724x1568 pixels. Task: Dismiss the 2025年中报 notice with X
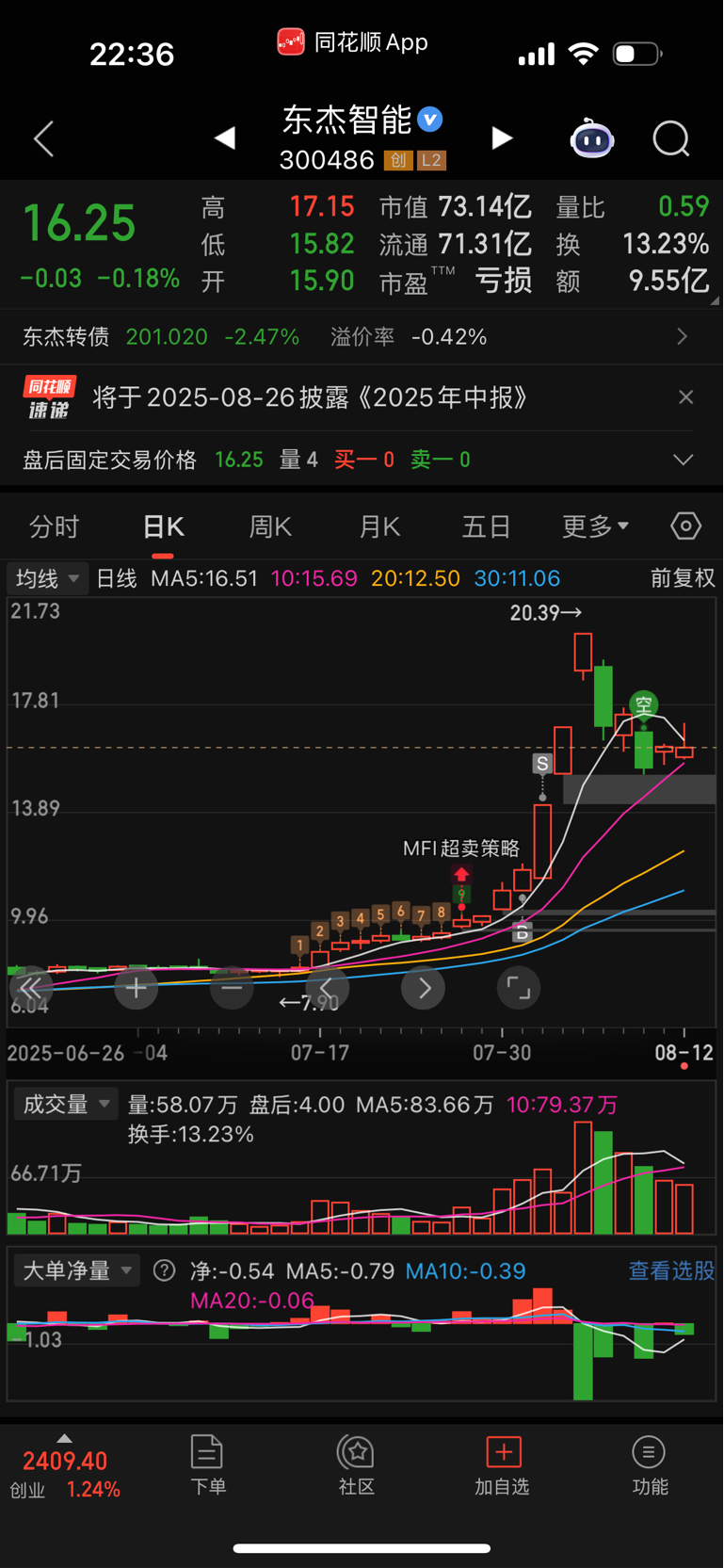point(686,397)
